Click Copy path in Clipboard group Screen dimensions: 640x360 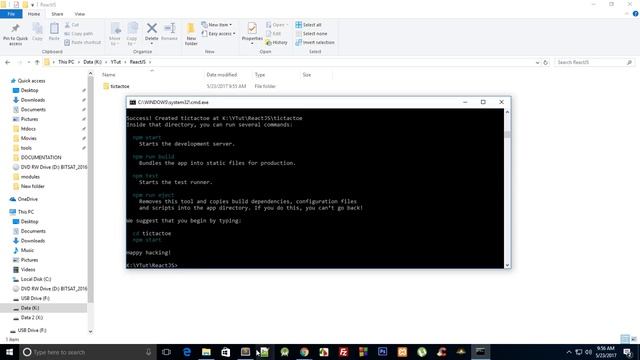(x=79, y=33)
